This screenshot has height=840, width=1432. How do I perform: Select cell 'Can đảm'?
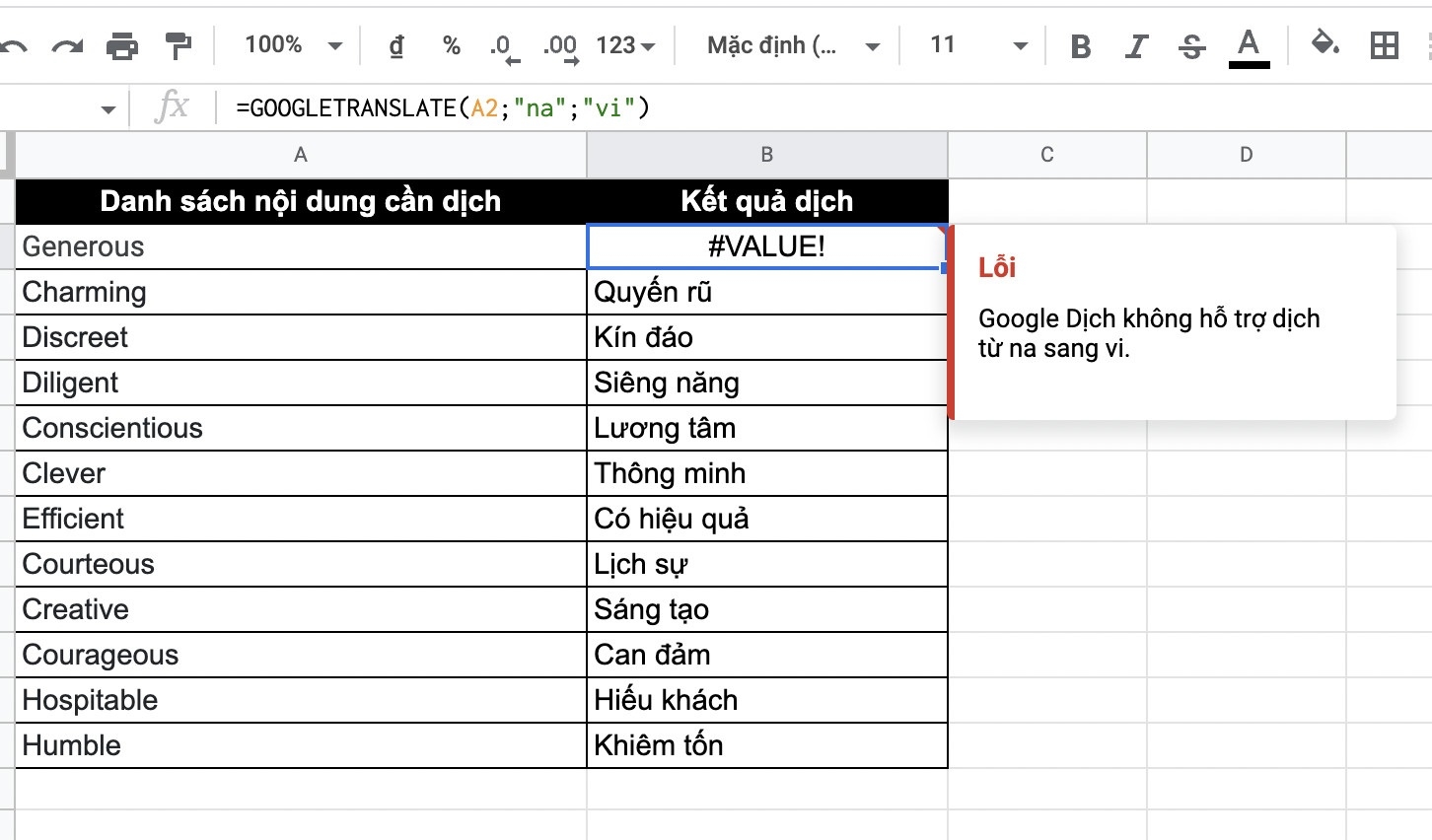[767, 655]
